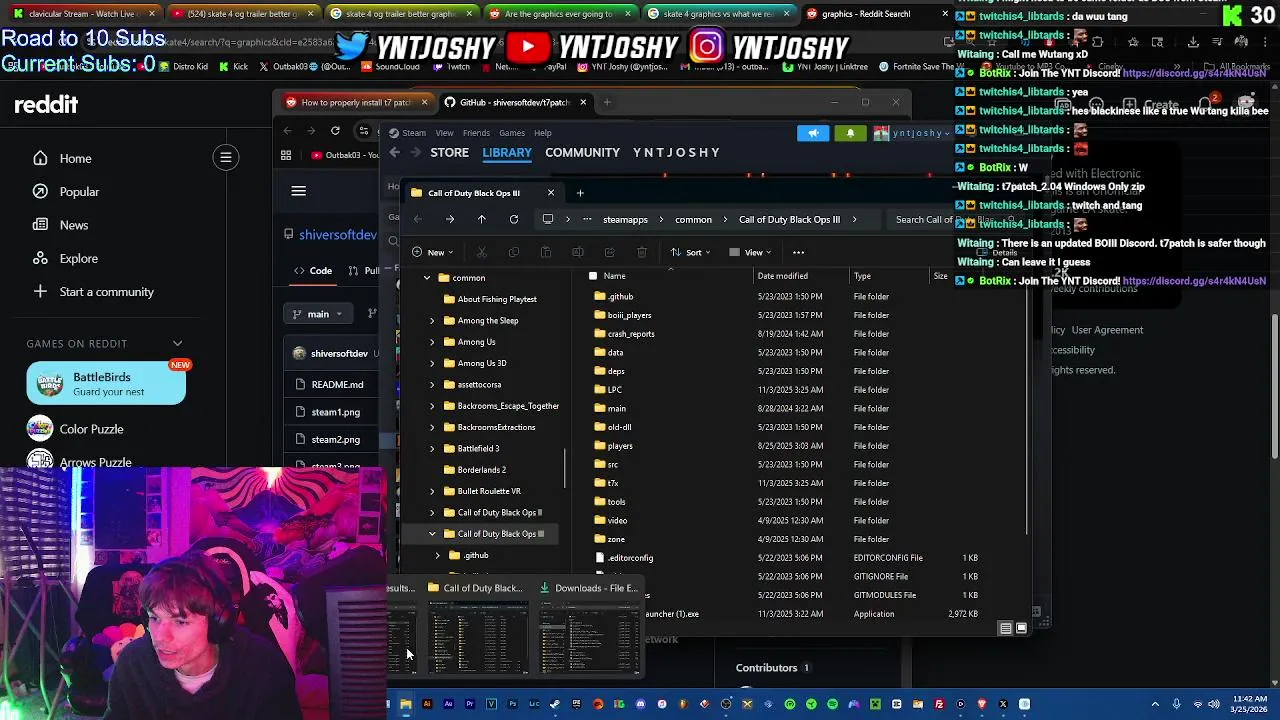
Task: Click the Rename icon in Explorer toolbar
Action: [578, 252]
